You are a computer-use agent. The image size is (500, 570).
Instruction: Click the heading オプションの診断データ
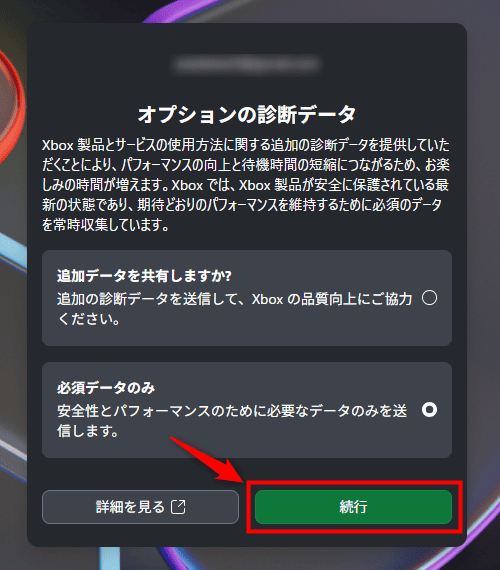click(x=247, y=115)
